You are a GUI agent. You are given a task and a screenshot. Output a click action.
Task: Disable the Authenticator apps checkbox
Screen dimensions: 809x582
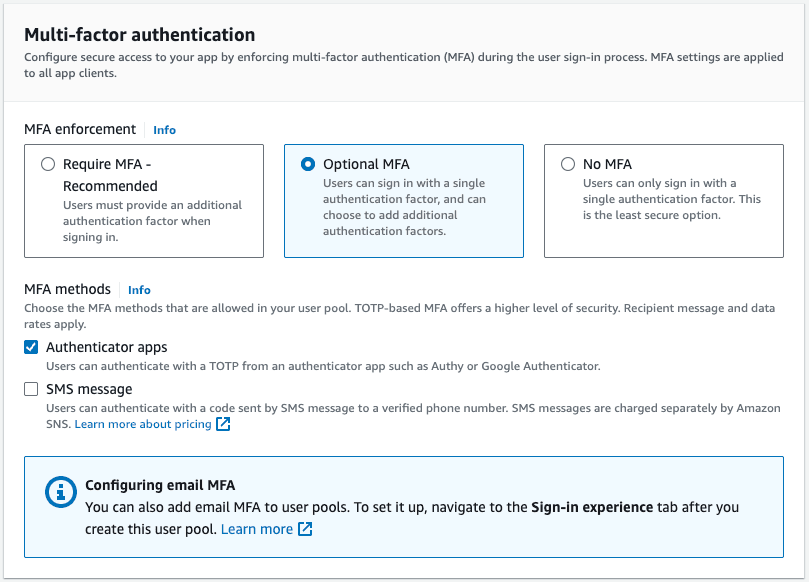31,345
